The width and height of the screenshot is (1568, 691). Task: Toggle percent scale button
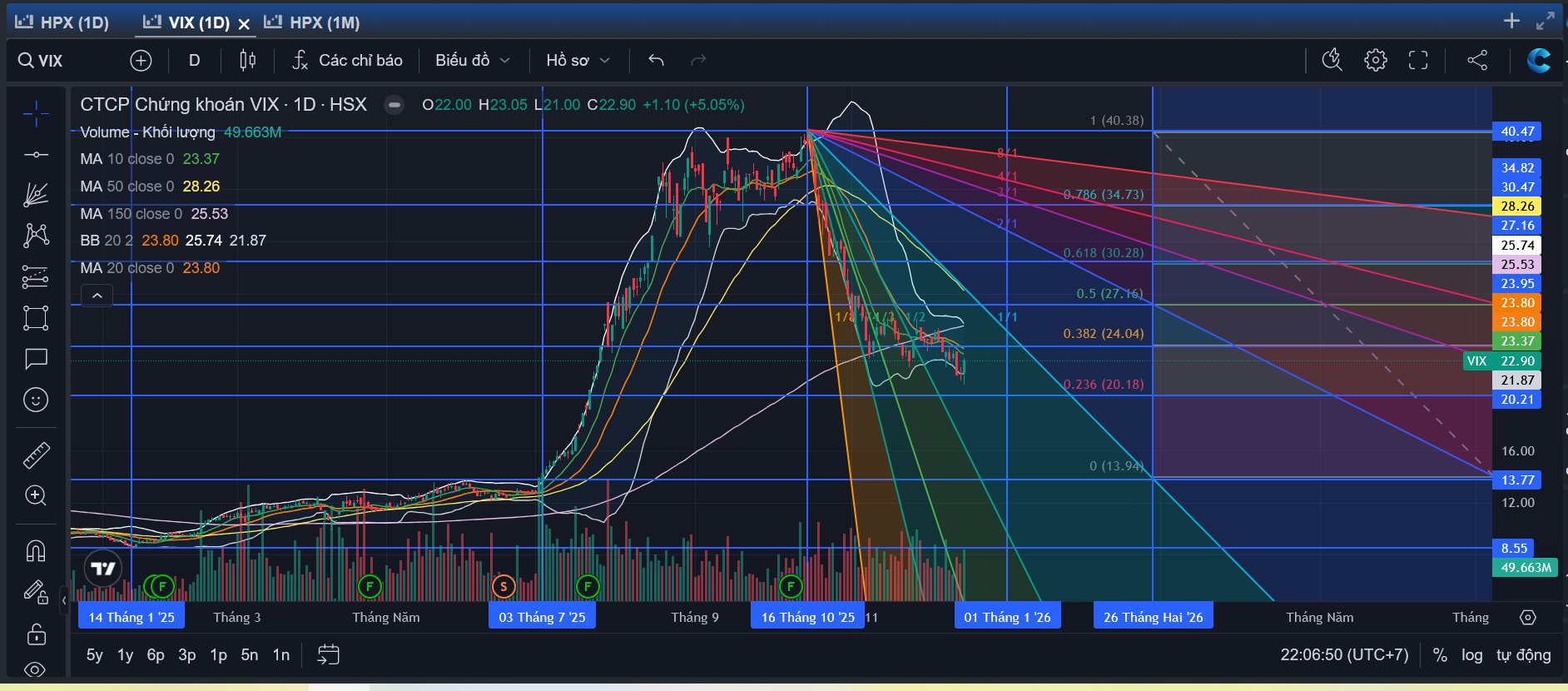[x=1440, y=655]
